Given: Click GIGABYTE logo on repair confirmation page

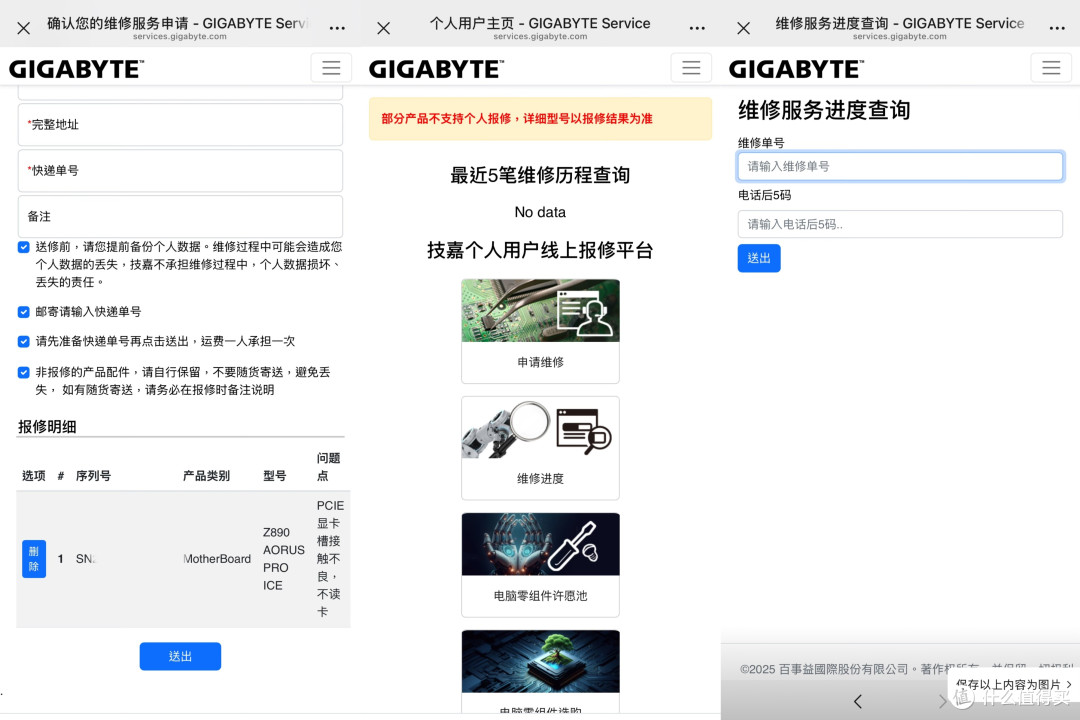Looking at the screenshot, I should click(x=76, y=69).
